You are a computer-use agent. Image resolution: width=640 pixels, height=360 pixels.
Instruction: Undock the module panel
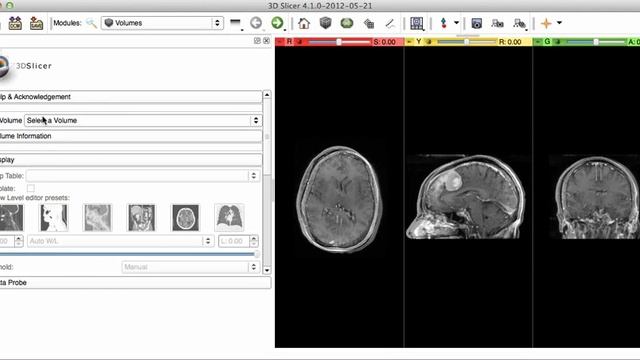coord(257,40)
